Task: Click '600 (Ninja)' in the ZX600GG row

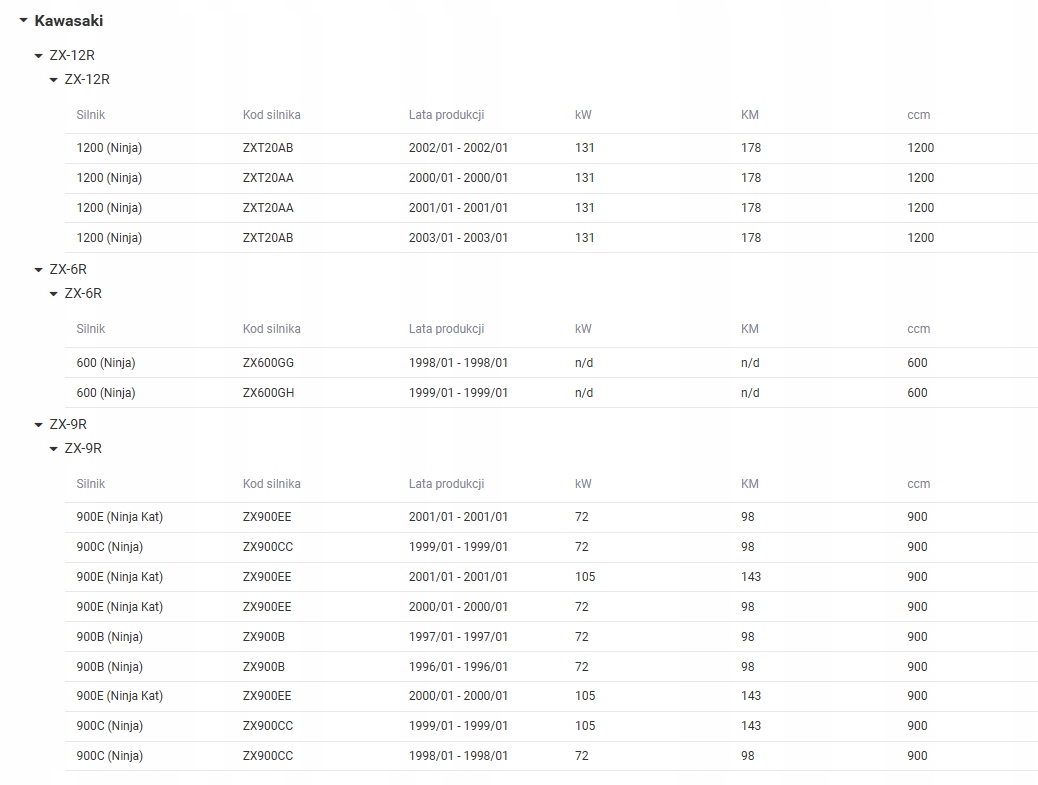Action: pos(106,363)
